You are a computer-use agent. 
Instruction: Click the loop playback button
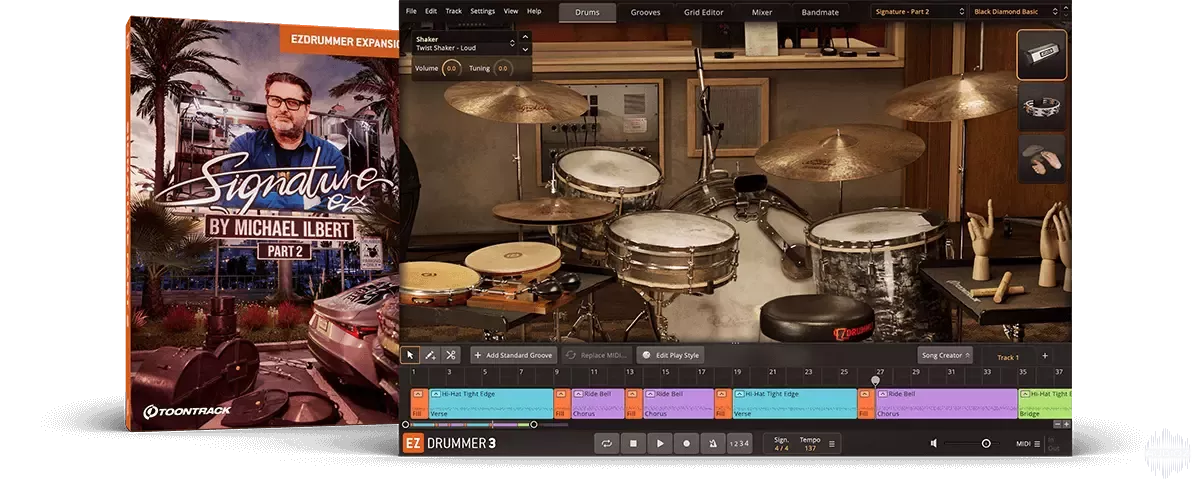point(606,443)
